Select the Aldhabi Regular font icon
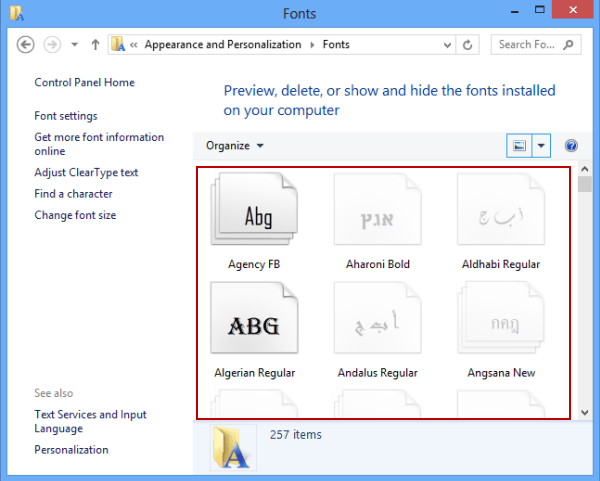The image size is (600, 481). (x=501, y=209)
